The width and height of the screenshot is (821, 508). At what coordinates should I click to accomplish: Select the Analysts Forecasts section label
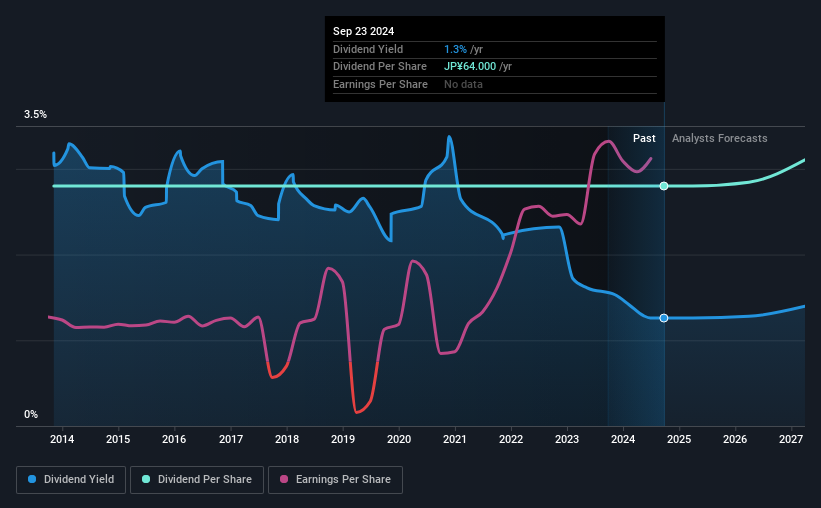click(719, 138)
